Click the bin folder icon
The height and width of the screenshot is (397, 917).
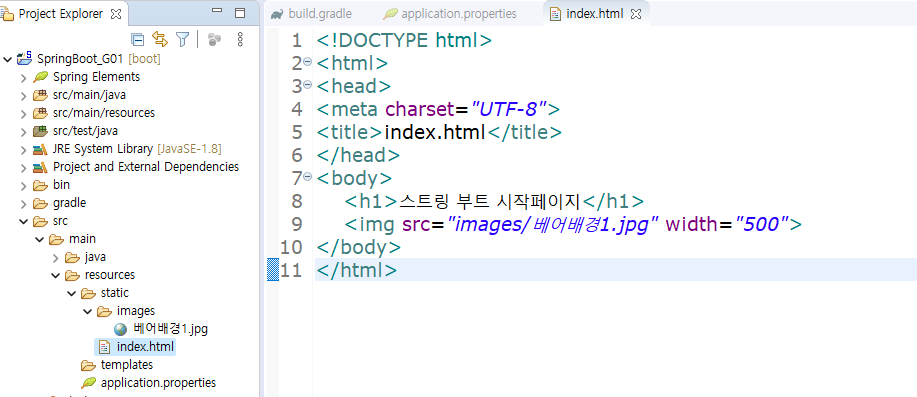(x=40, y=185)
